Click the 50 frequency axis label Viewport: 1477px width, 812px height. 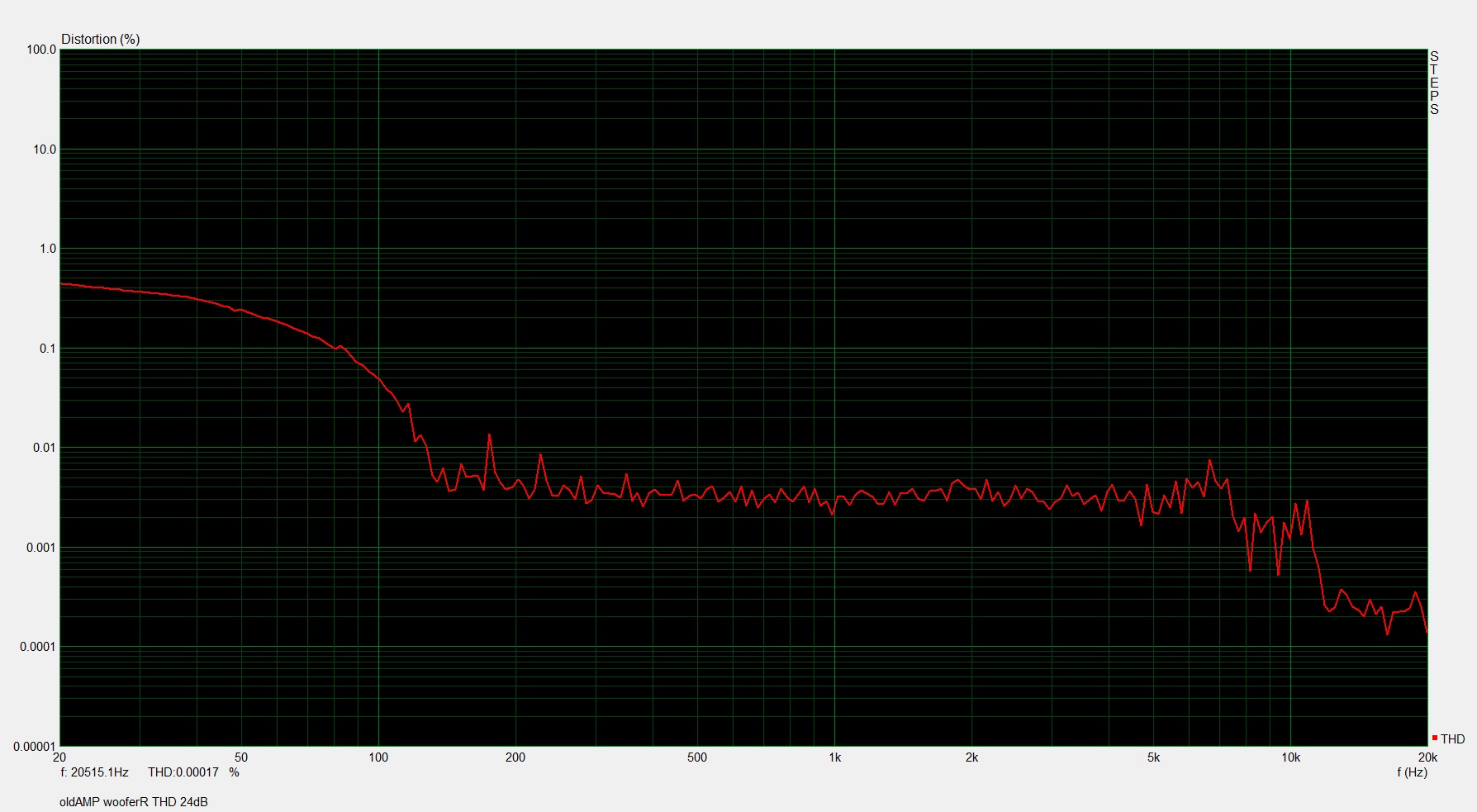coord(241,757)
